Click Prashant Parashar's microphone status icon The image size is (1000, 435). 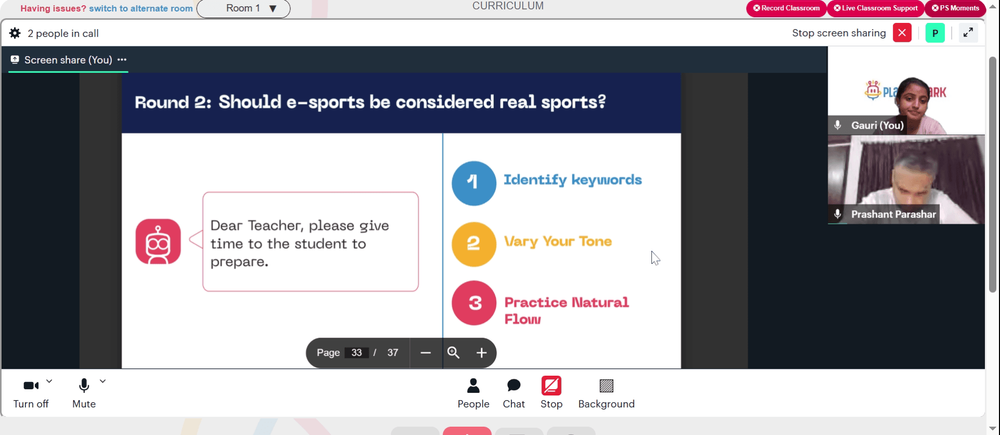[x=838, y=214]
